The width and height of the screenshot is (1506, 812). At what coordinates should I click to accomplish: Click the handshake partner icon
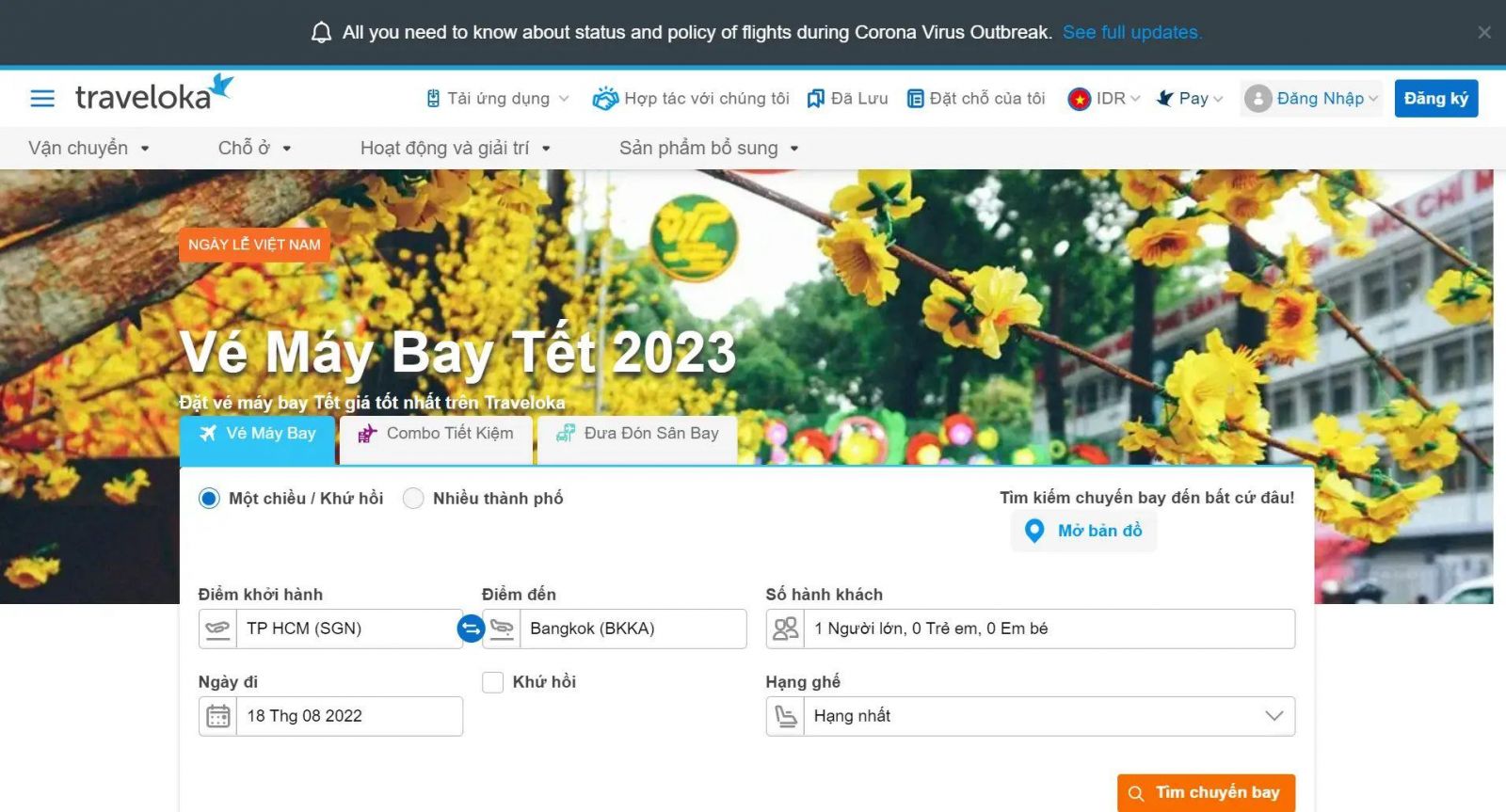605,98
